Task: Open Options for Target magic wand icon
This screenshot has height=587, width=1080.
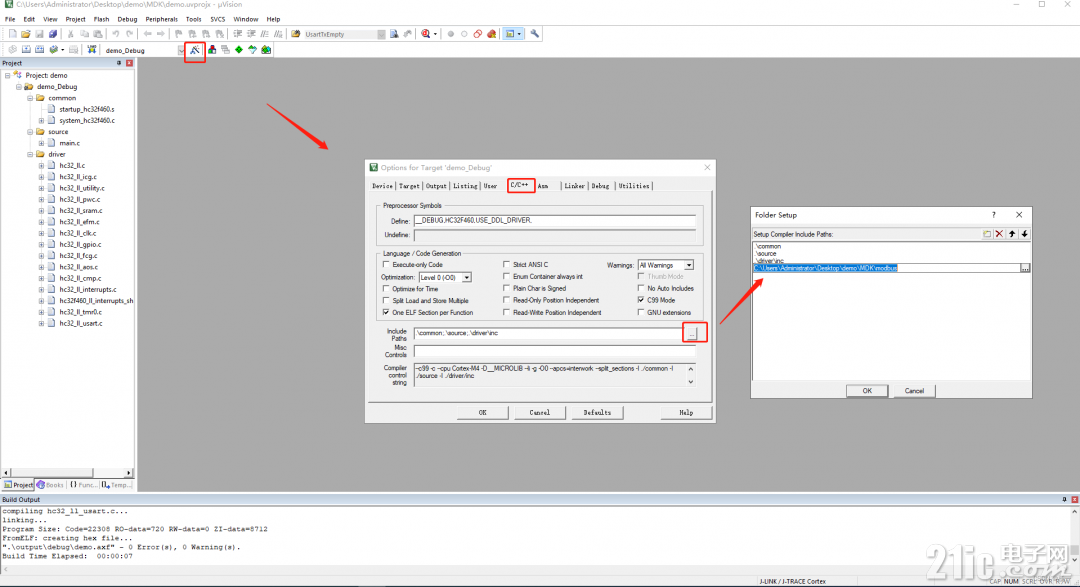Action: coord(195,50)
